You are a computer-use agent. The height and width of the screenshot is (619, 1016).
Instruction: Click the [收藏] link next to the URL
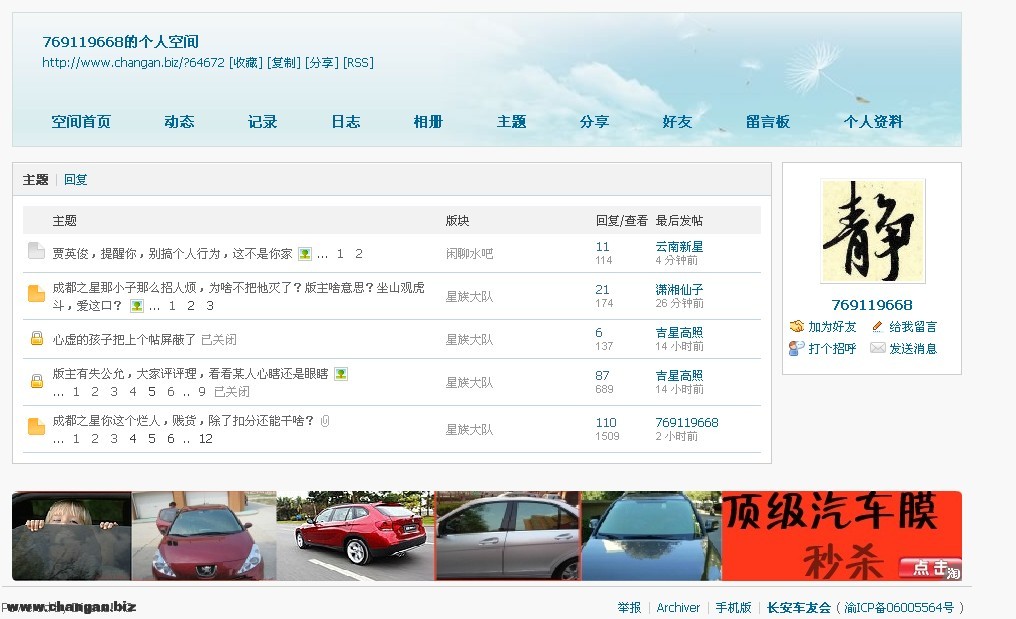[x=245, y=63]
